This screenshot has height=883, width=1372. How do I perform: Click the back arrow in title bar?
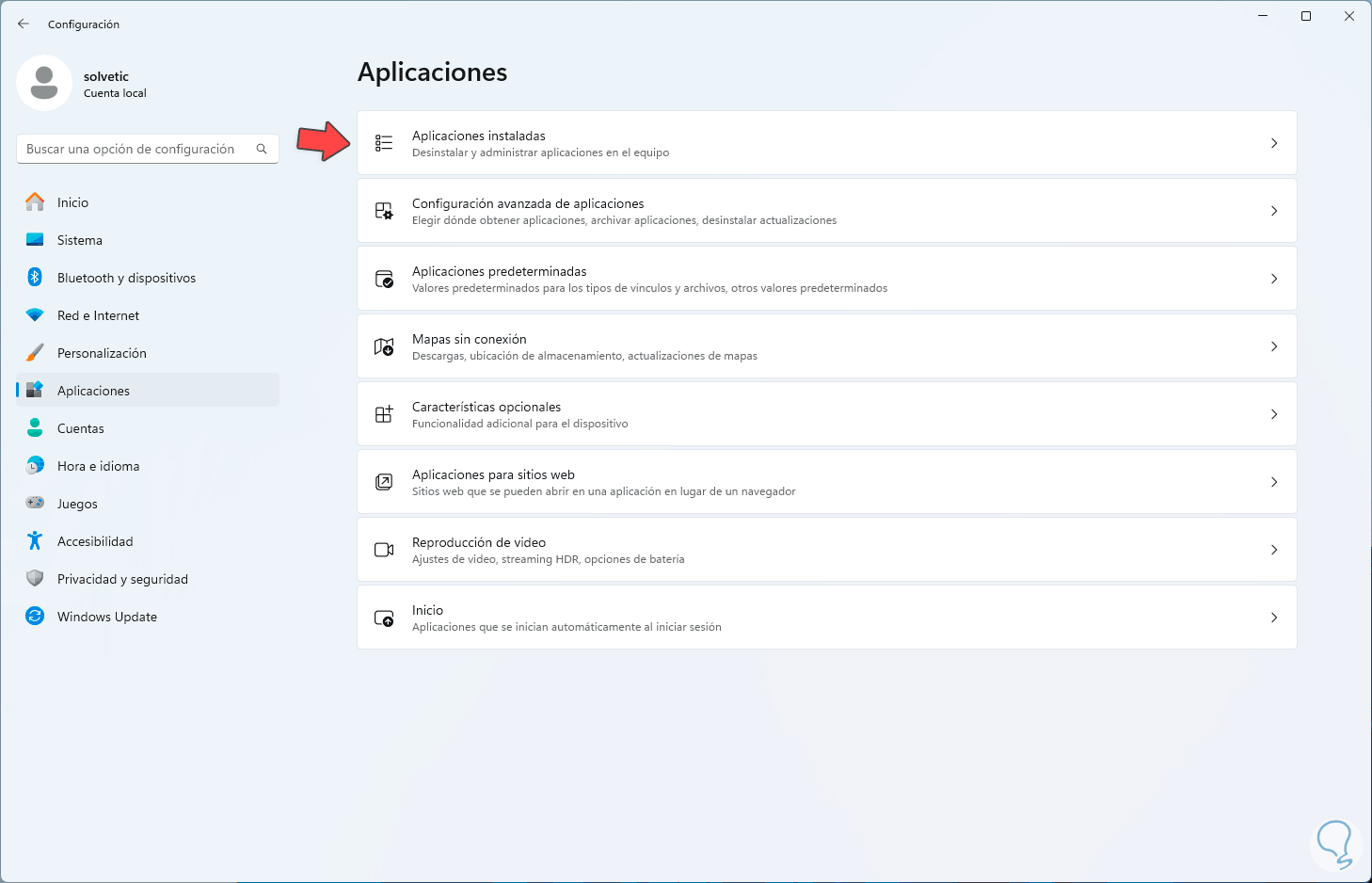point(24,24)
